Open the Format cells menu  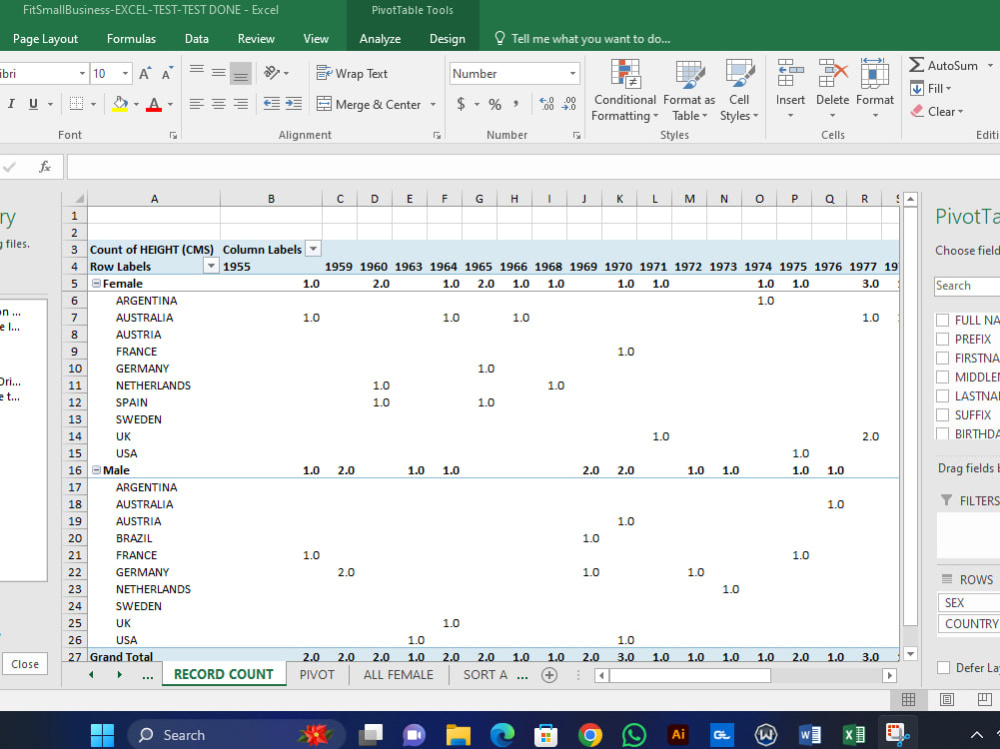click(x=874, y=89)
